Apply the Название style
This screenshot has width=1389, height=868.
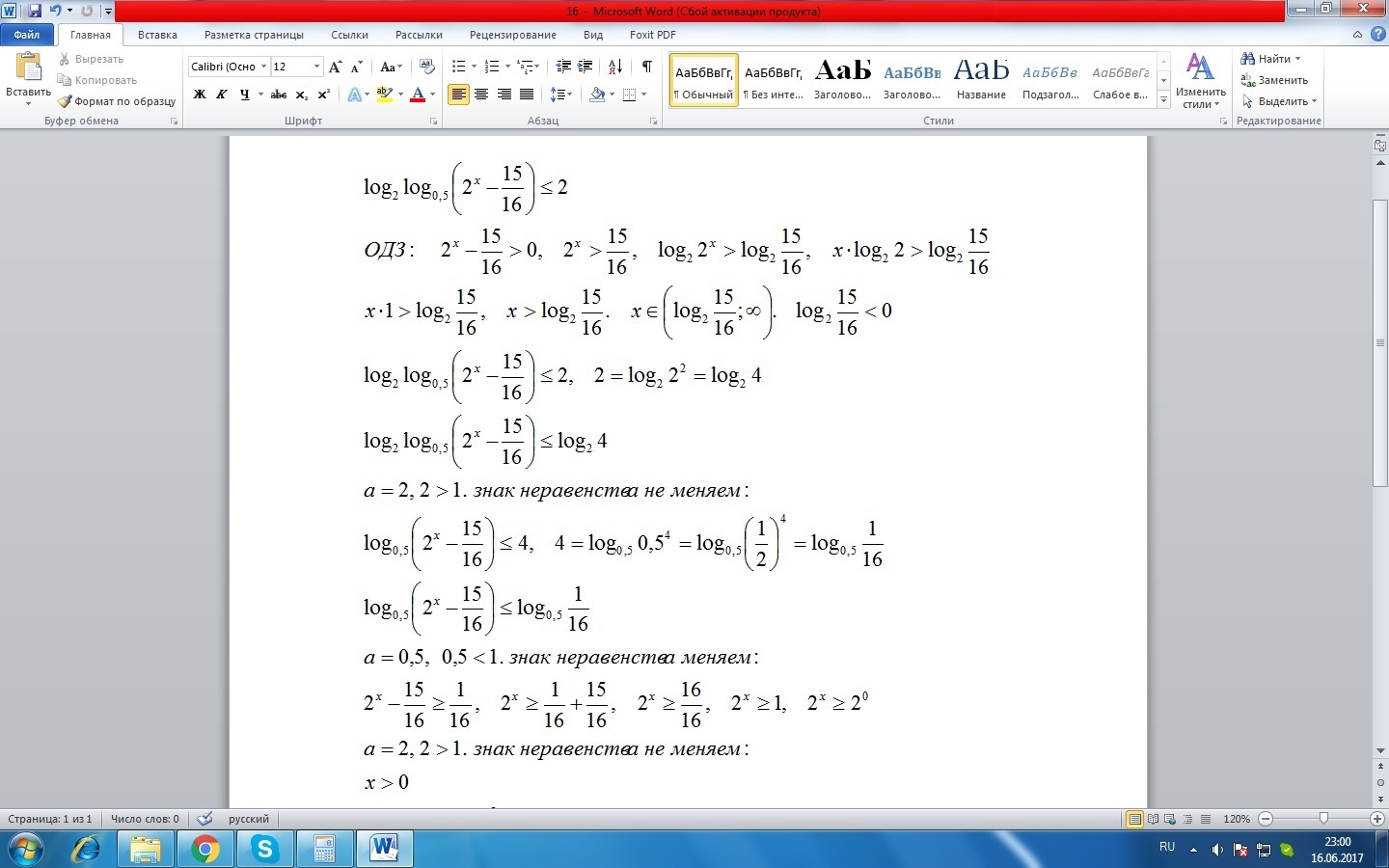coord(981,79)
